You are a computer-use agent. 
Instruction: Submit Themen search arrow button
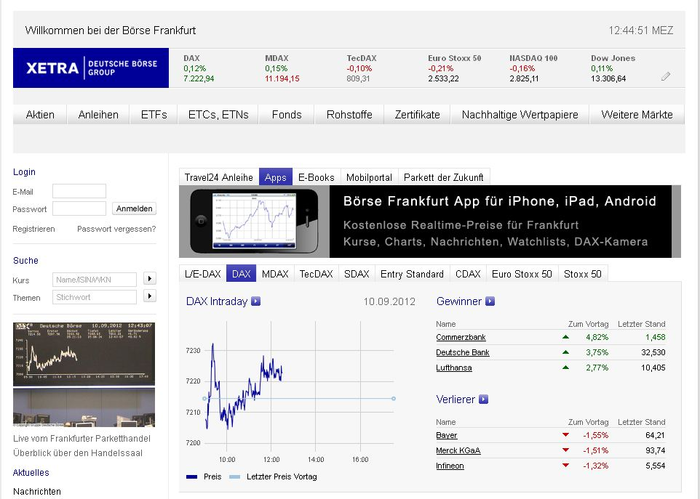click(150, 296)
